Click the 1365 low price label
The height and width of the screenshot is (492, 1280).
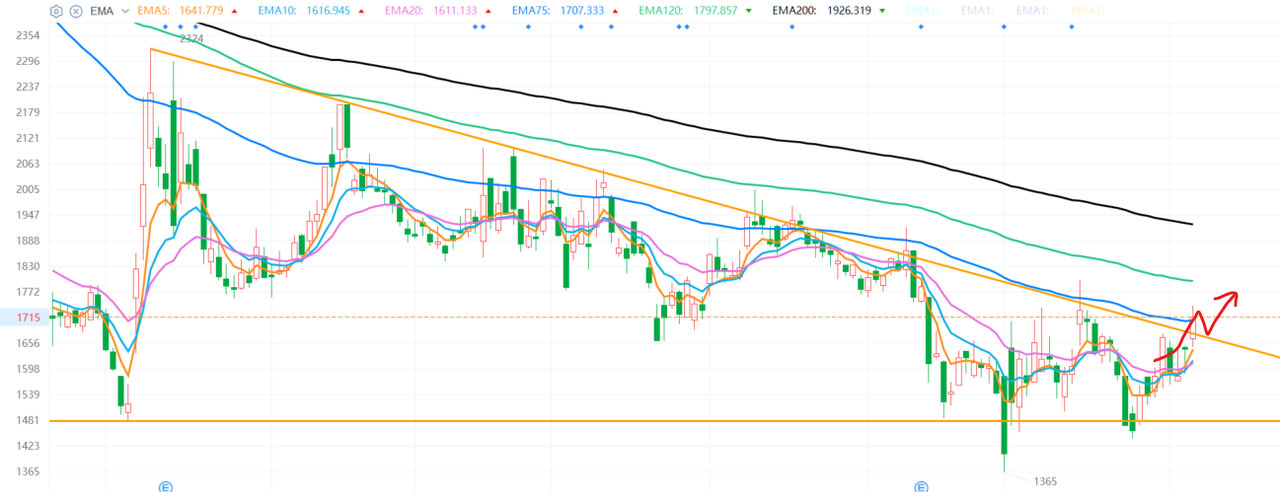[1045, 481]
